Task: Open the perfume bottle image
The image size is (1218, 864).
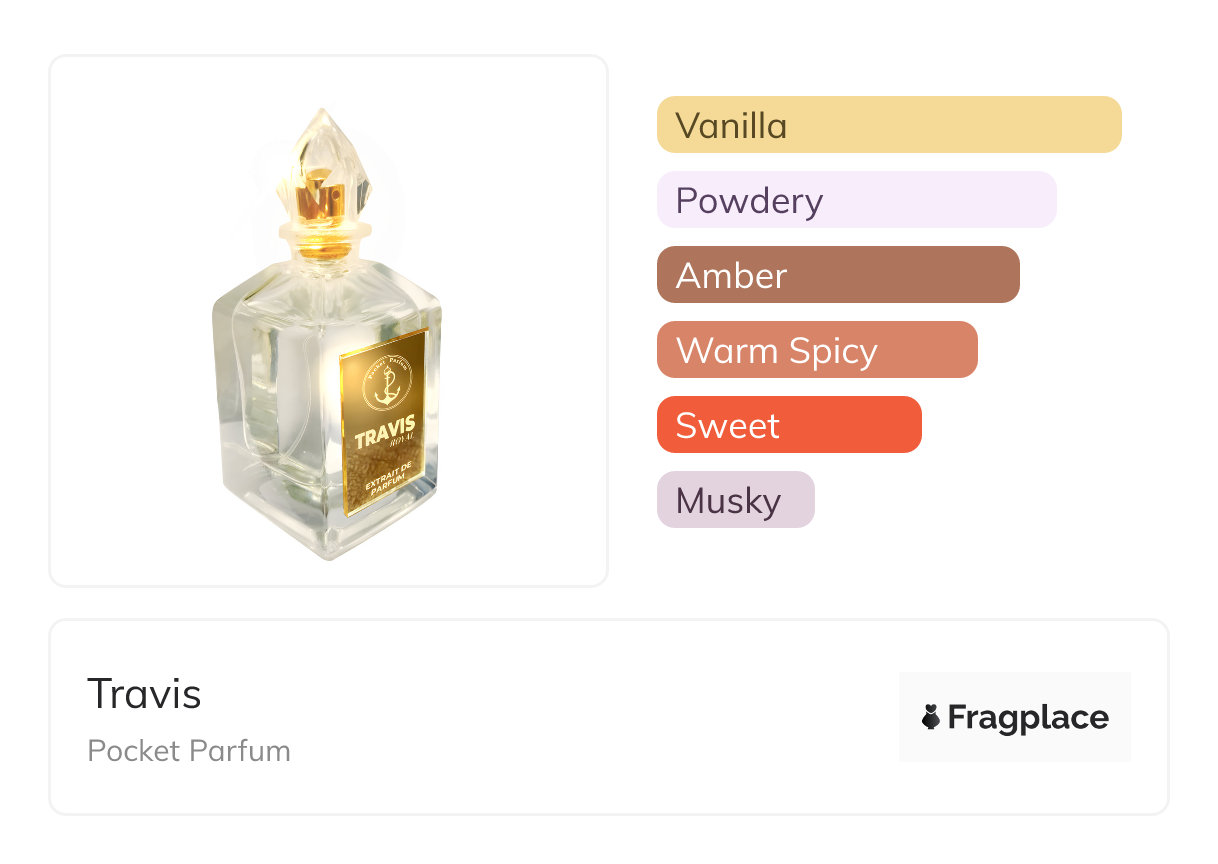Action: tap(328, 320)
